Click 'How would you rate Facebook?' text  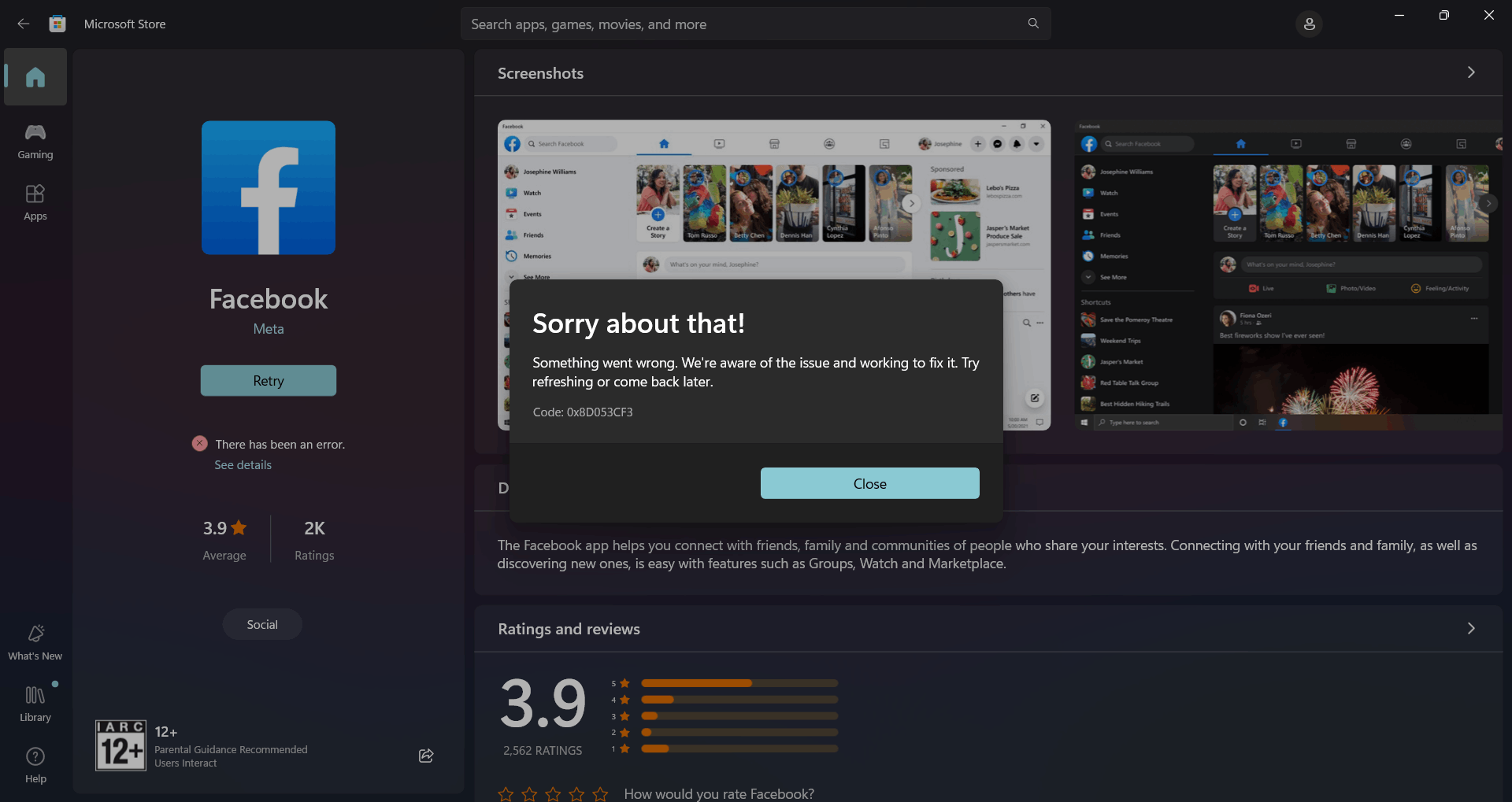click(719, 794)
